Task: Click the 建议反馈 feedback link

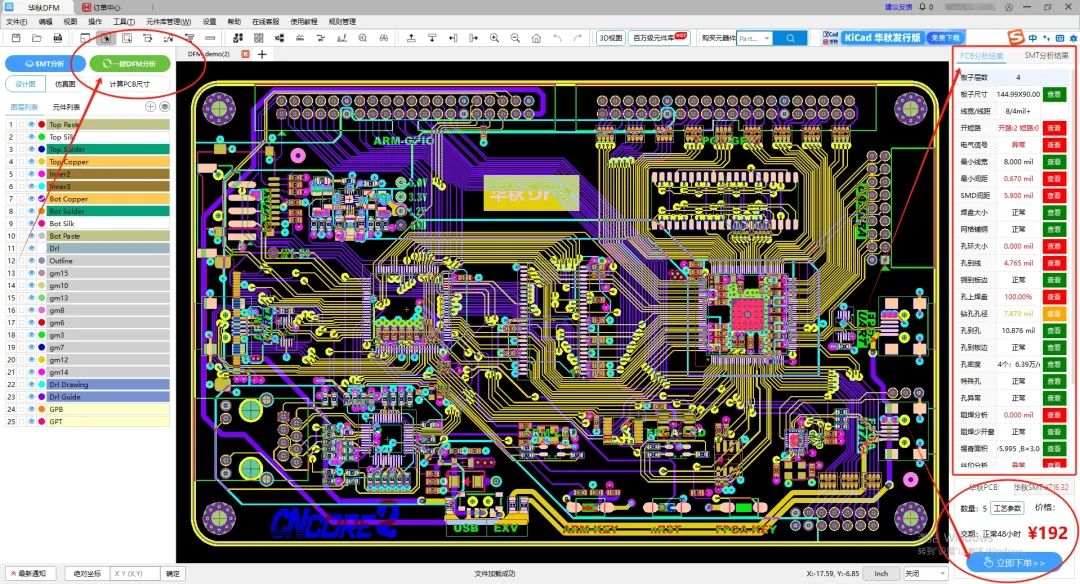Action: point(898,7)
